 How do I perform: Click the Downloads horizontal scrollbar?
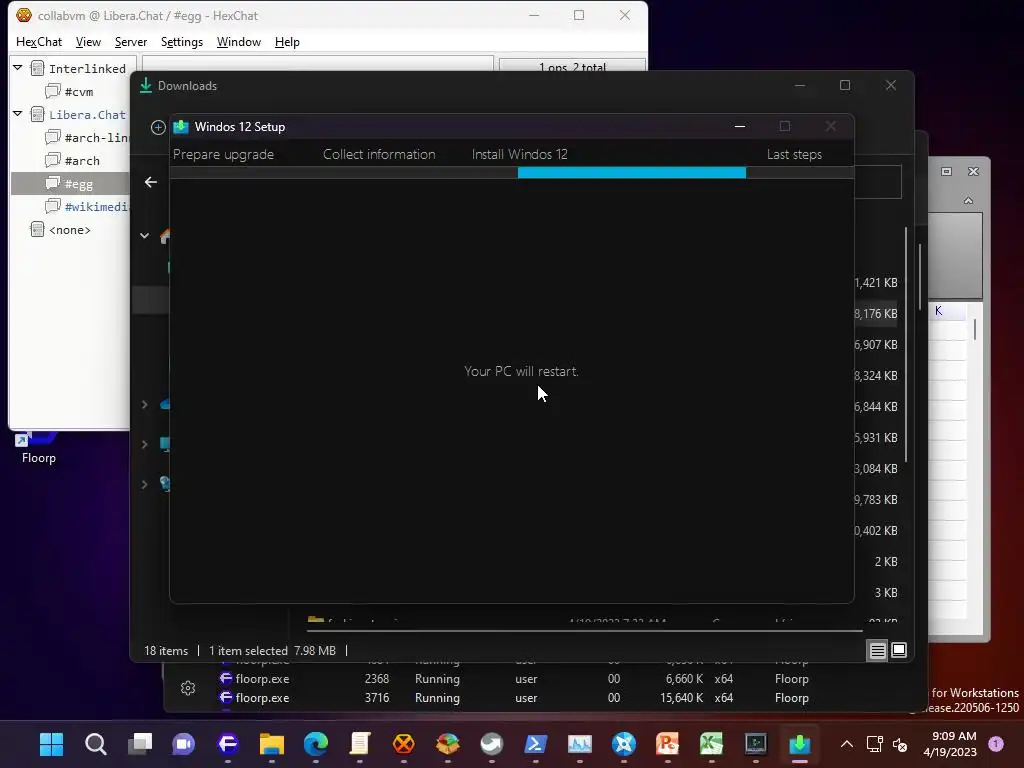tap(584, 632)
